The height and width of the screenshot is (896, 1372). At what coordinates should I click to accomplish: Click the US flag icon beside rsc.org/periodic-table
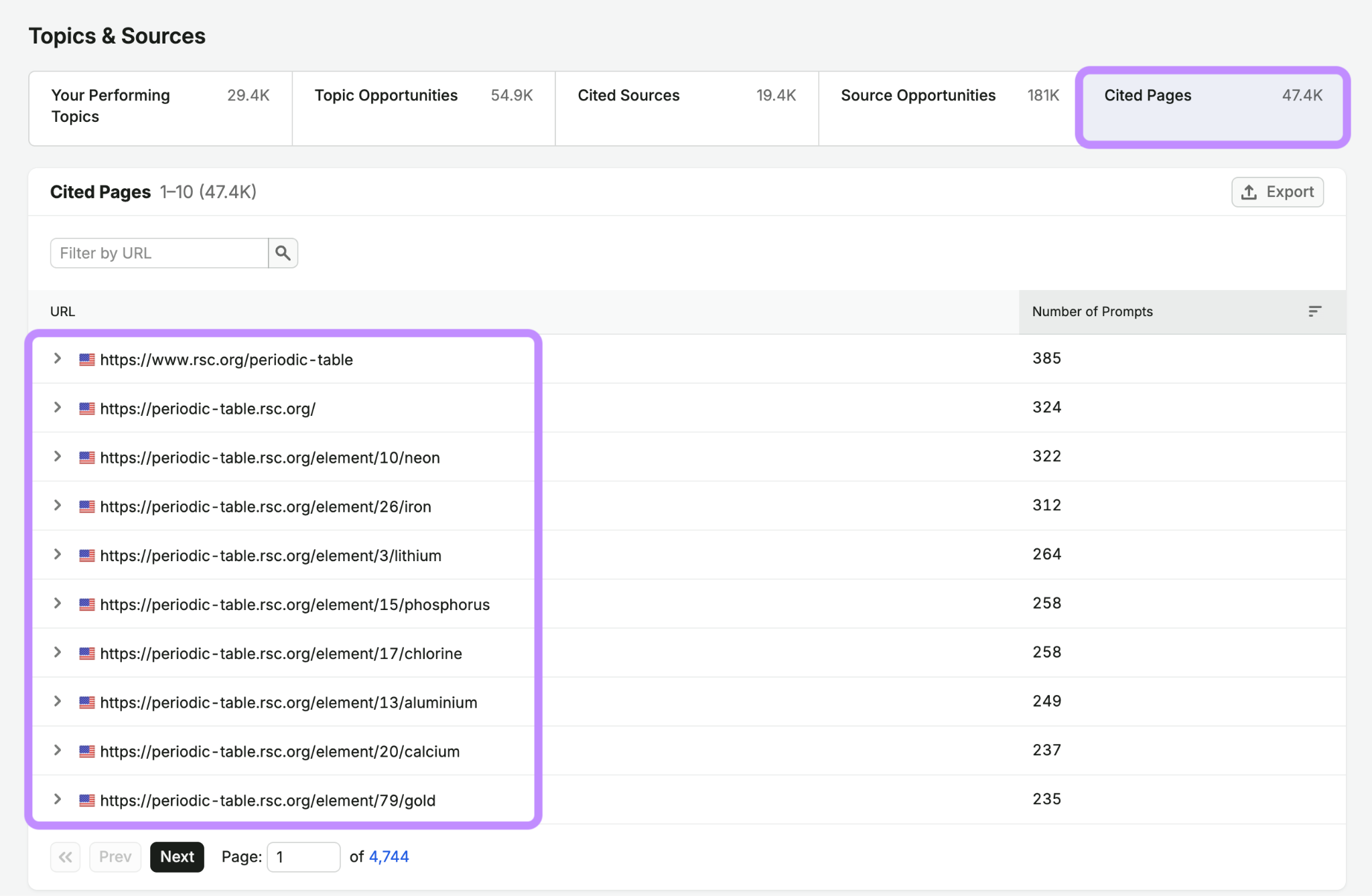tap(87, 360)
